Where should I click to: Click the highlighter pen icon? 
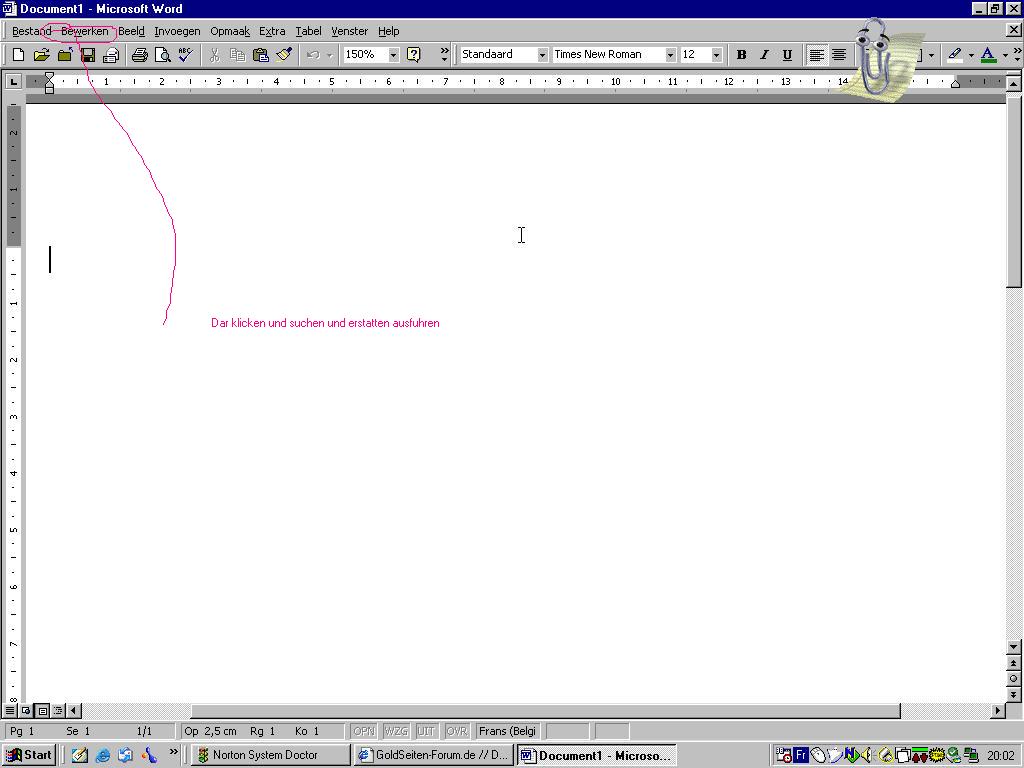[955, 55]
